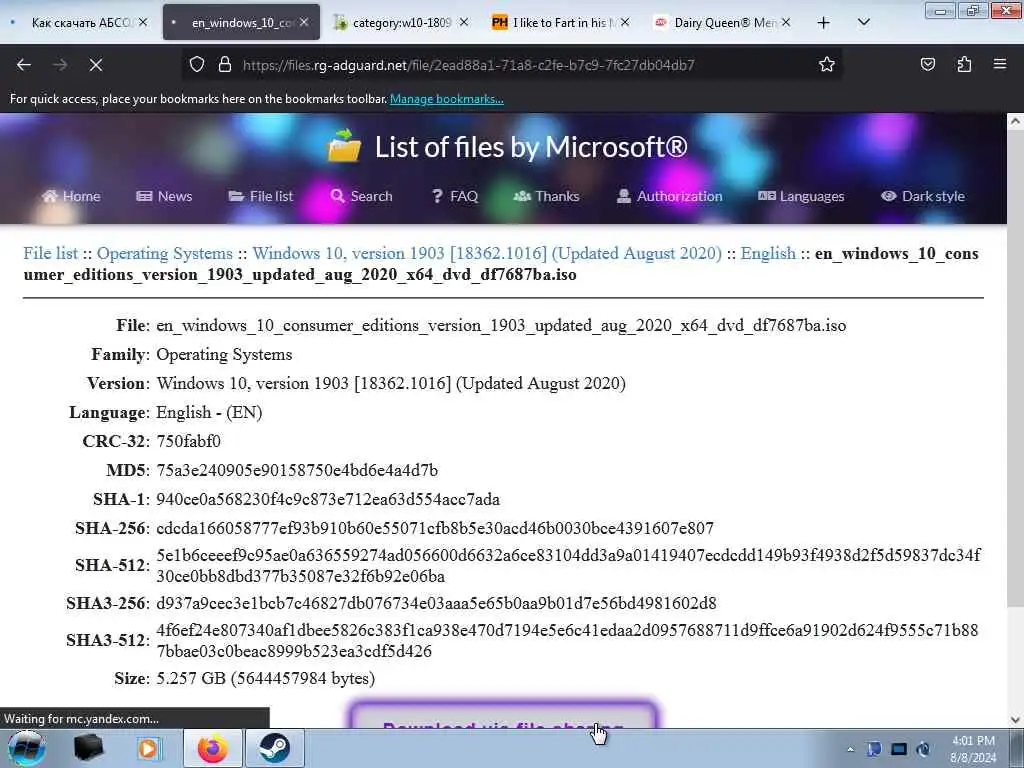Open Thanks in site navigation
Image resolution: width=1024 pixels, height=768 pixels.
click(x=547, y=196)
